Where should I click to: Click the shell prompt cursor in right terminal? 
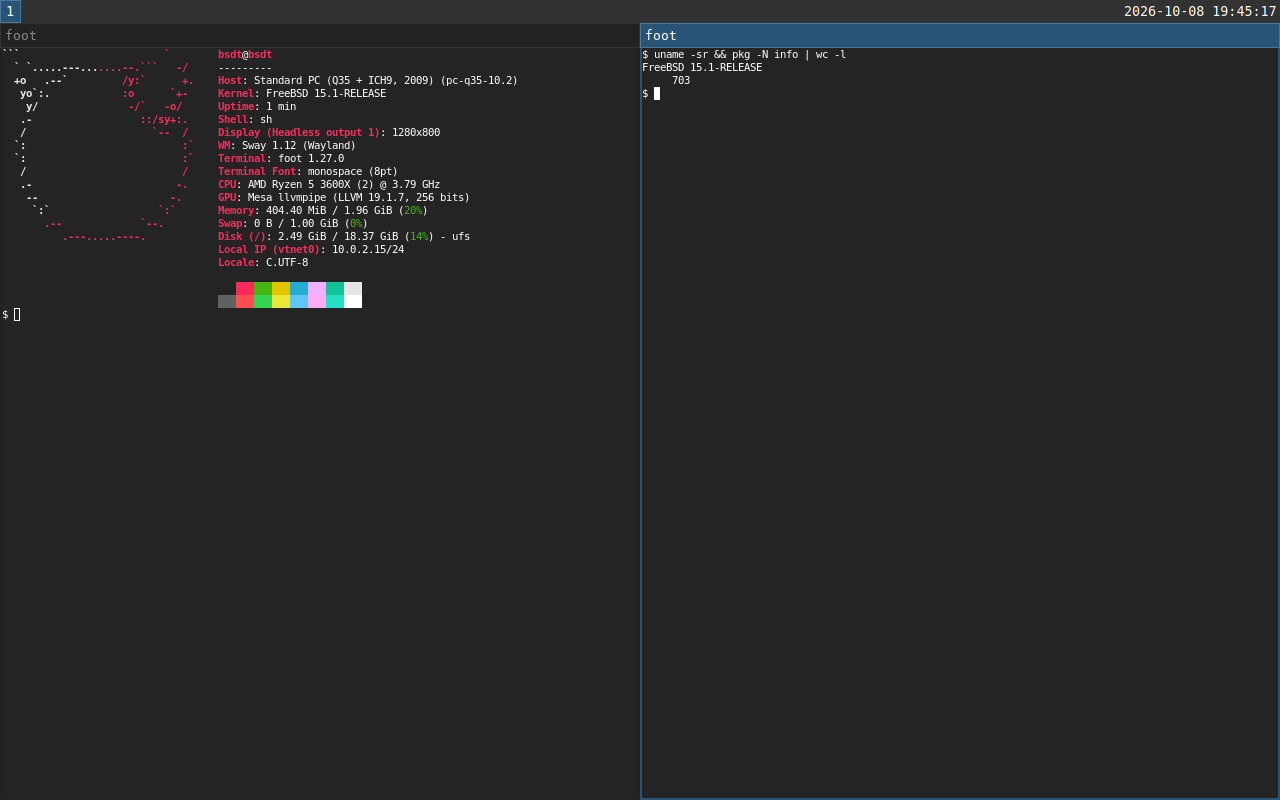coord(657,94)
